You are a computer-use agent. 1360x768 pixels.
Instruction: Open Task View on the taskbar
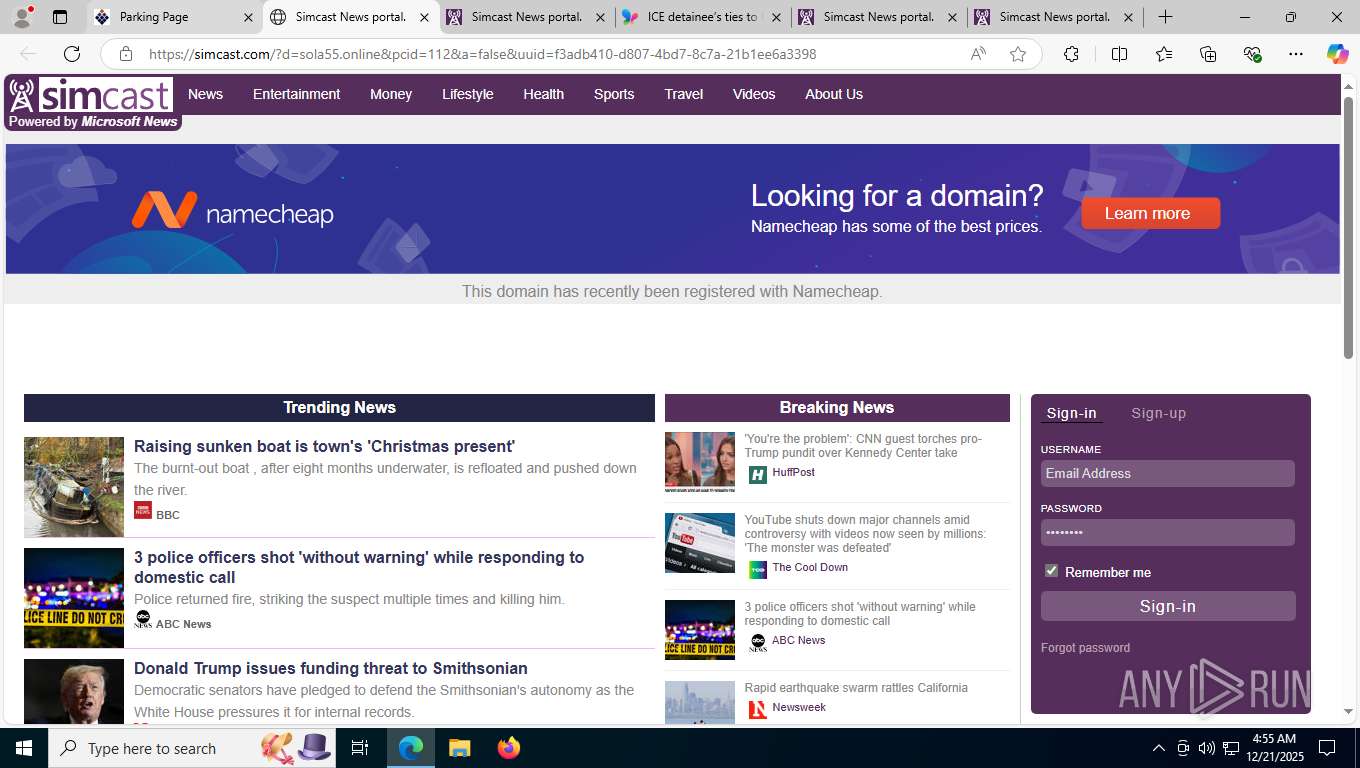[x=360, y=748]
